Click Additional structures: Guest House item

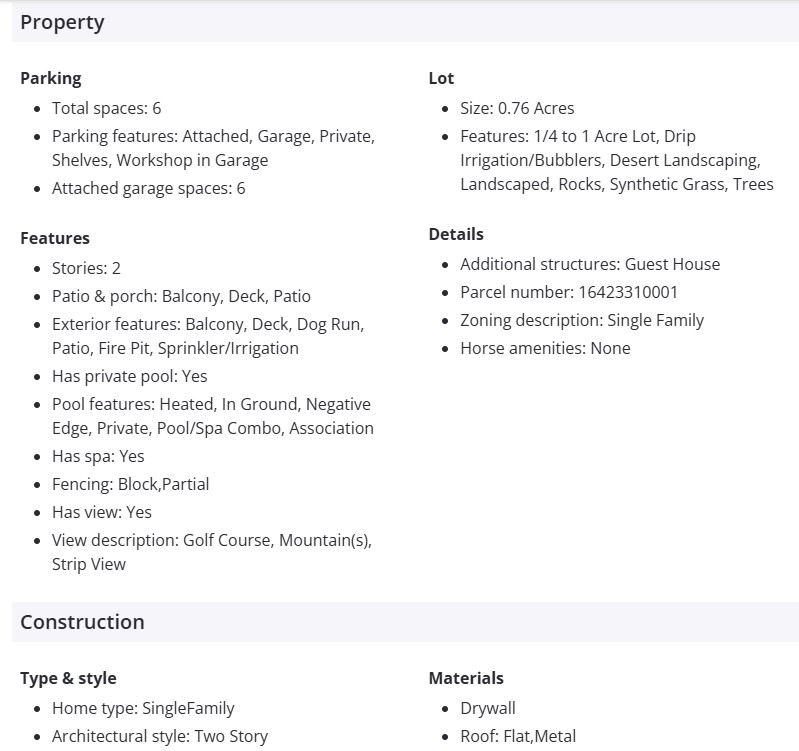(590, 264)
